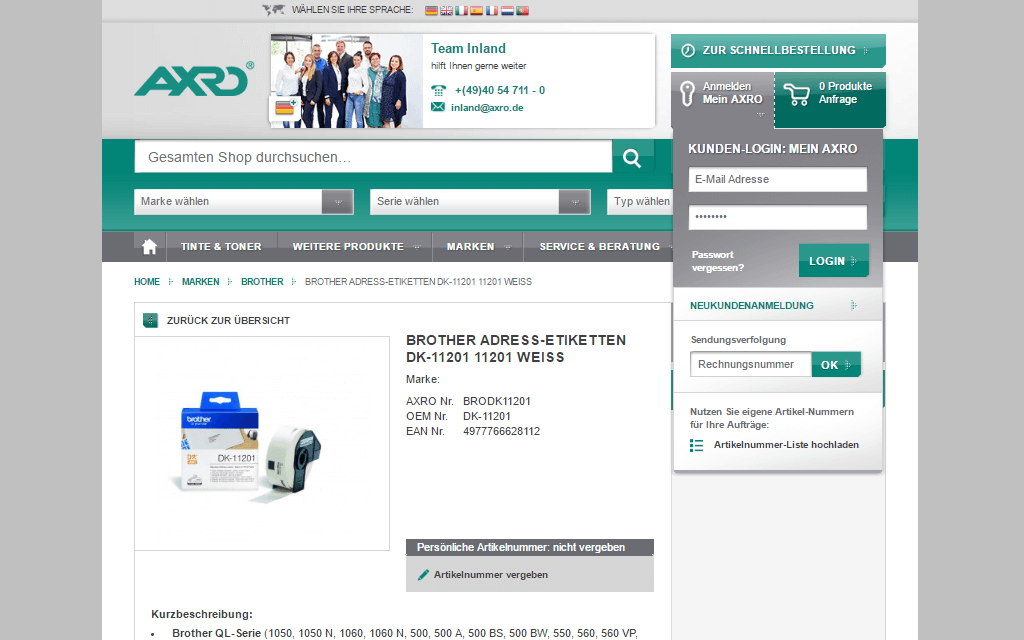Click the product title Brother Adress-Etiketten

click(x=516, y=349)
